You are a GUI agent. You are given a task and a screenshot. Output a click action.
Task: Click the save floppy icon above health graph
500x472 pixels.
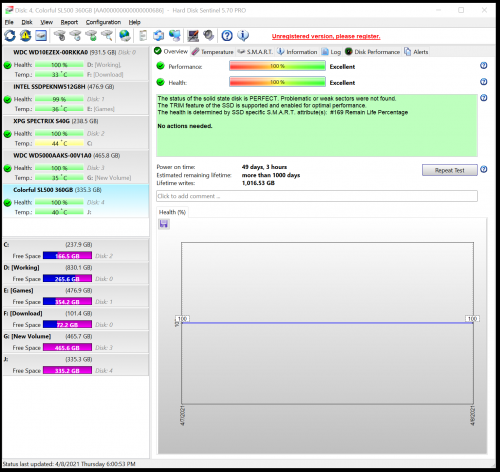164,224
